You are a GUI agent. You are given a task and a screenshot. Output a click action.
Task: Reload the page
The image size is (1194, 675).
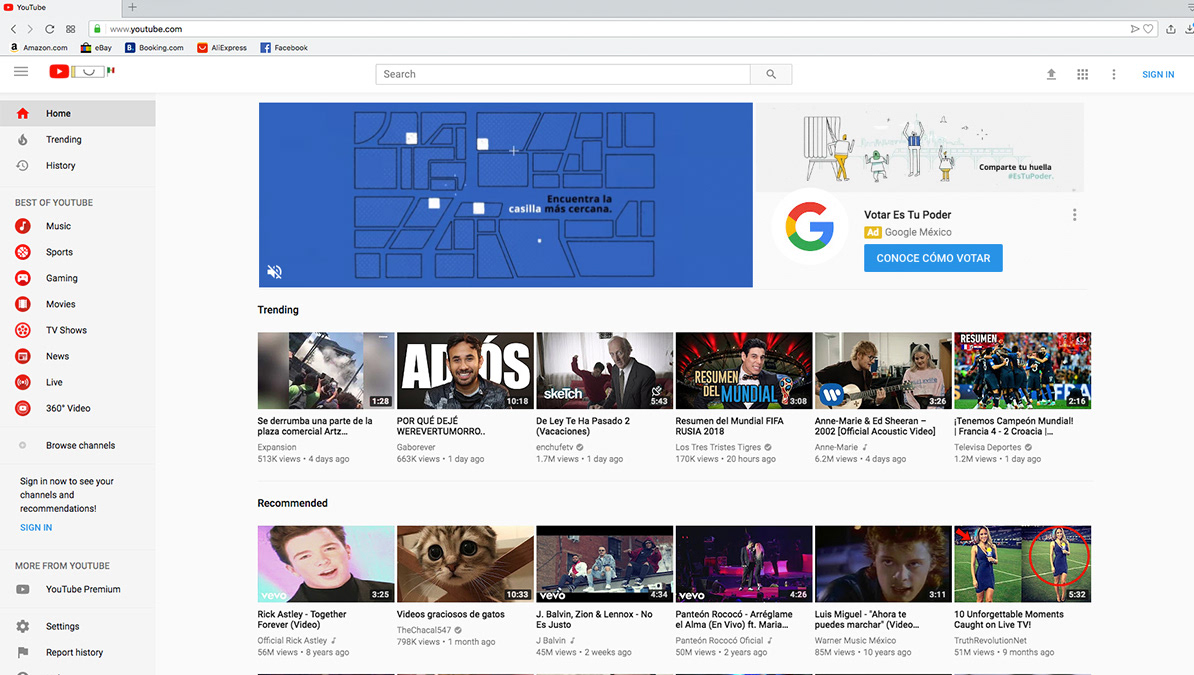pos(49,29)
